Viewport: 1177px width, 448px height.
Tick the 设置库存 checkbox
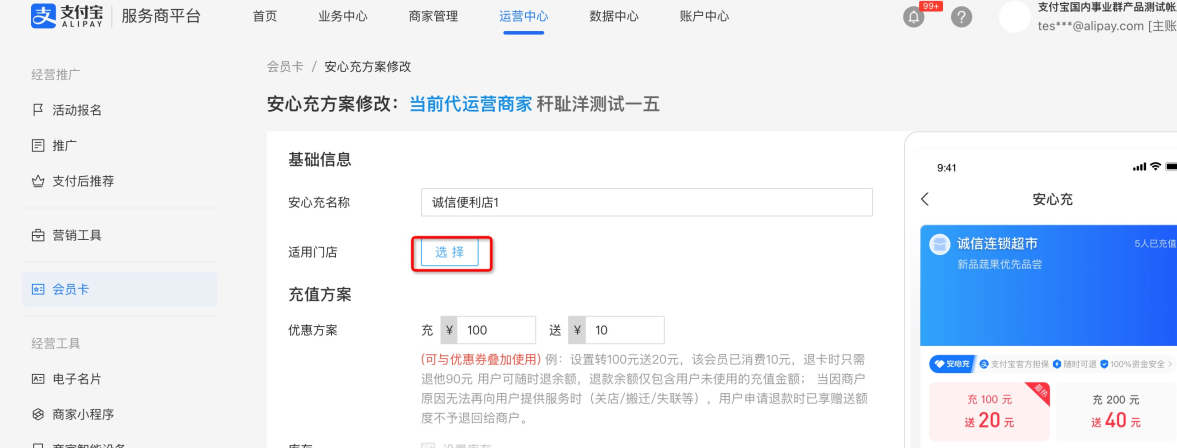pos(428,446)
